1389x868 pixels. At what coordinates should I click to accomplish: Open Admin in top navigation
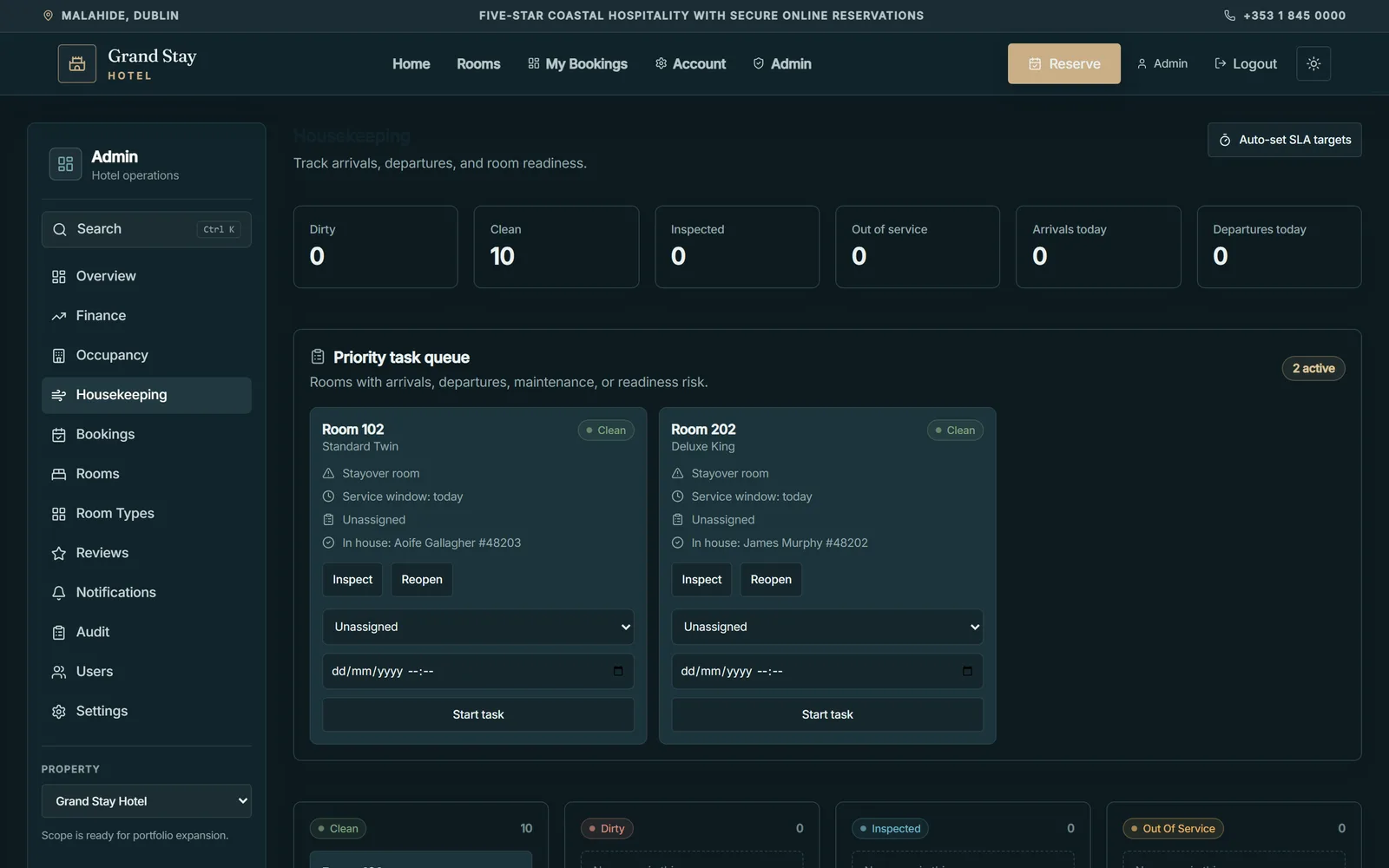click(x=782, y=63)
